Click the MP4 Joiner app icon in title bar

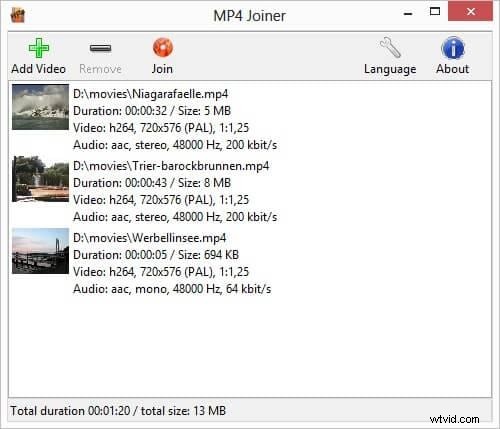[x=18, y=15]
